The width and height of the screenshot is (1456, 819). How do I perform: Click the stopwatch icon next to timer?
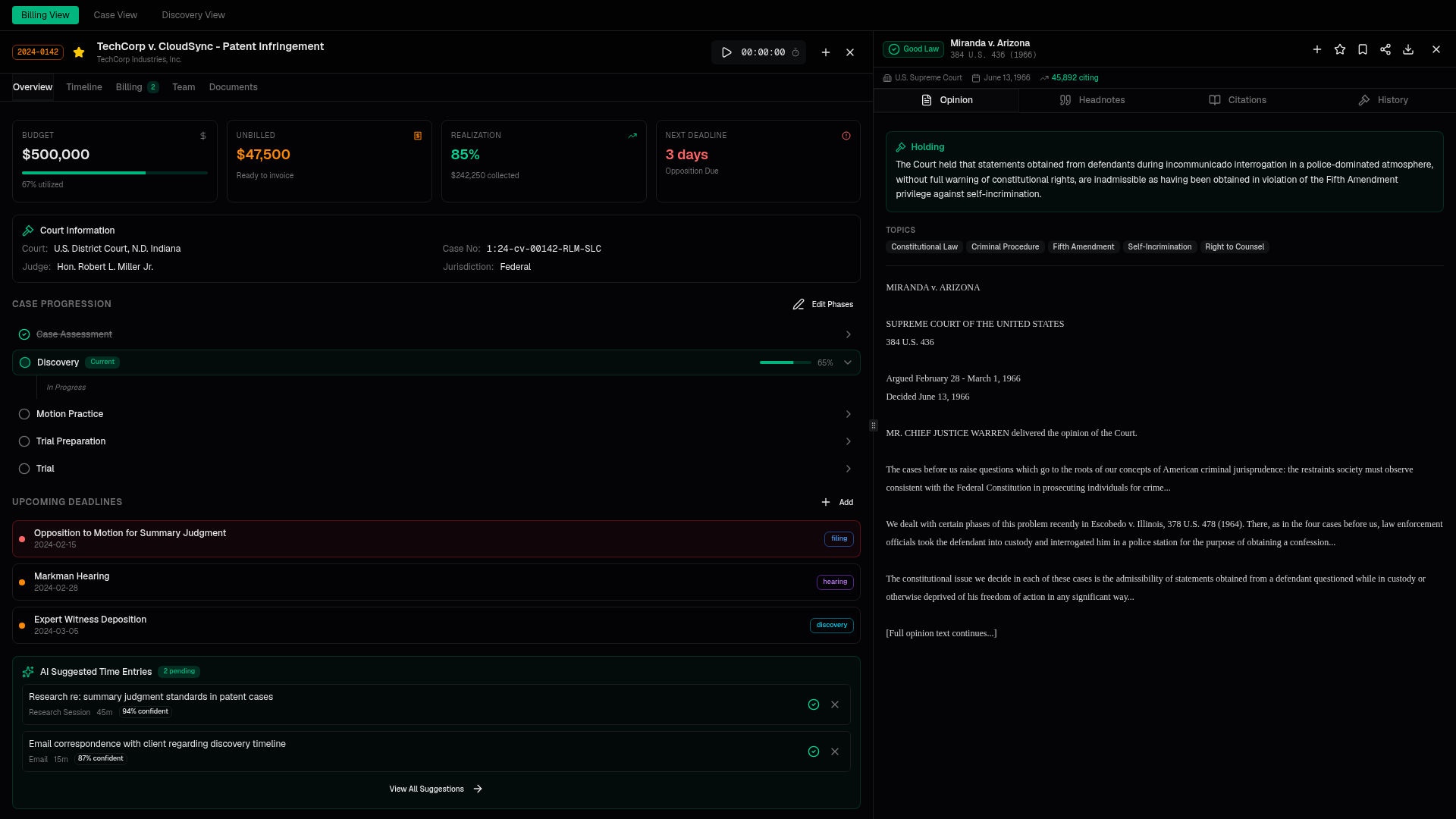[795, 53]
